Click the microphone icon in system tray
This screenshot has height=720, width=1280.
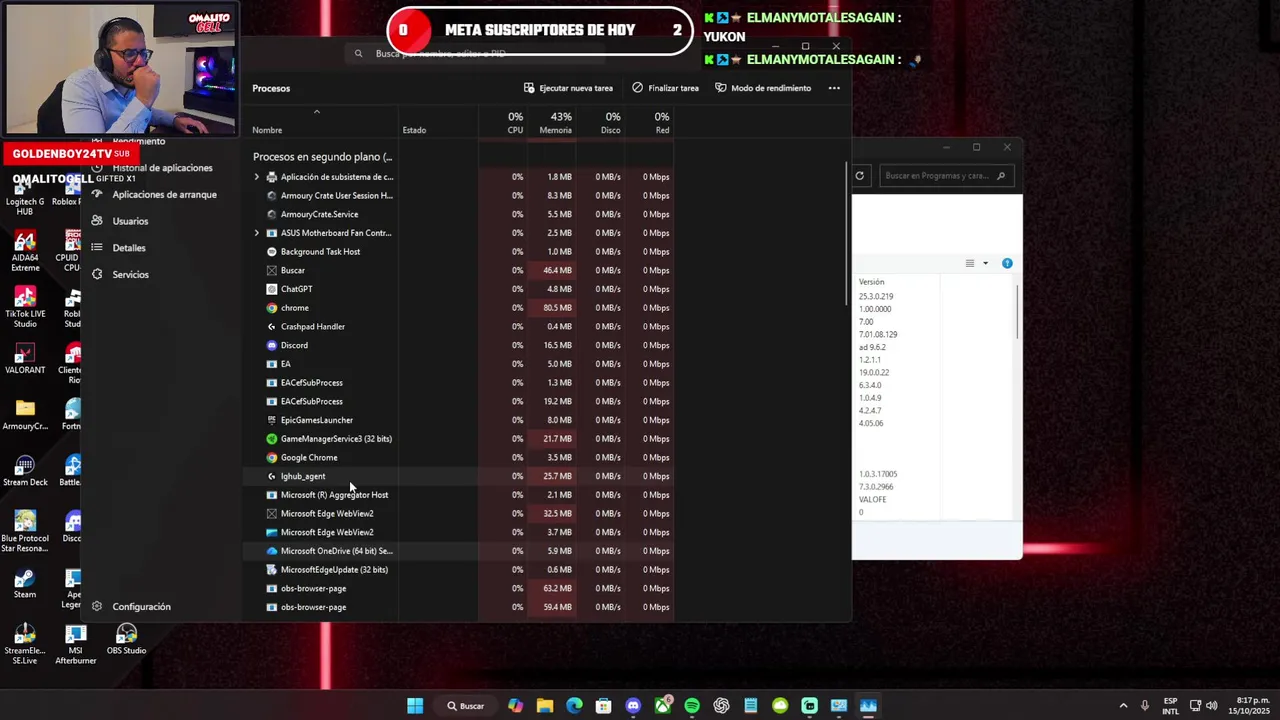pos(1145,706)
